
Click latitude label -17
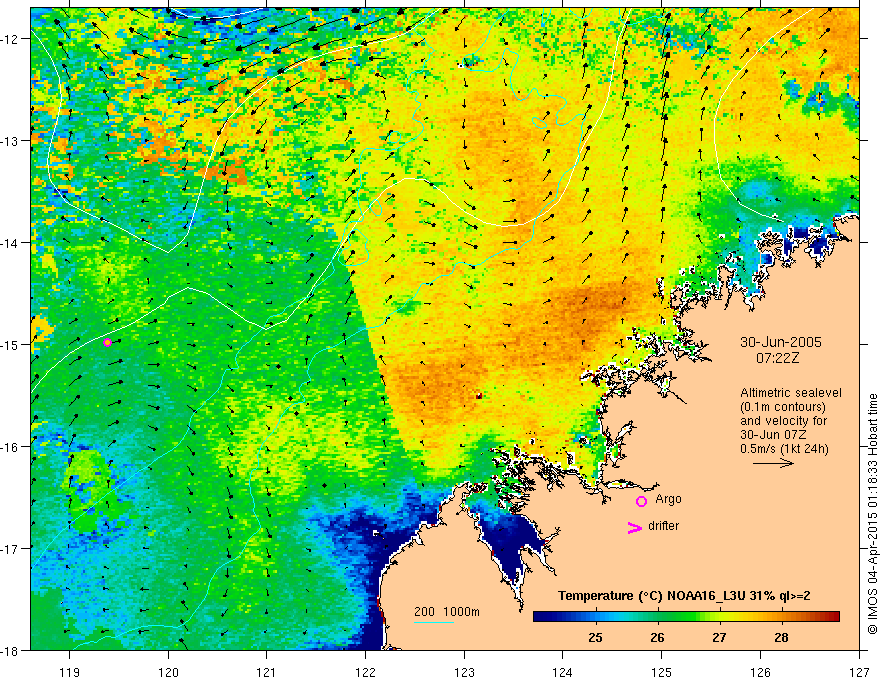[11, 549]
